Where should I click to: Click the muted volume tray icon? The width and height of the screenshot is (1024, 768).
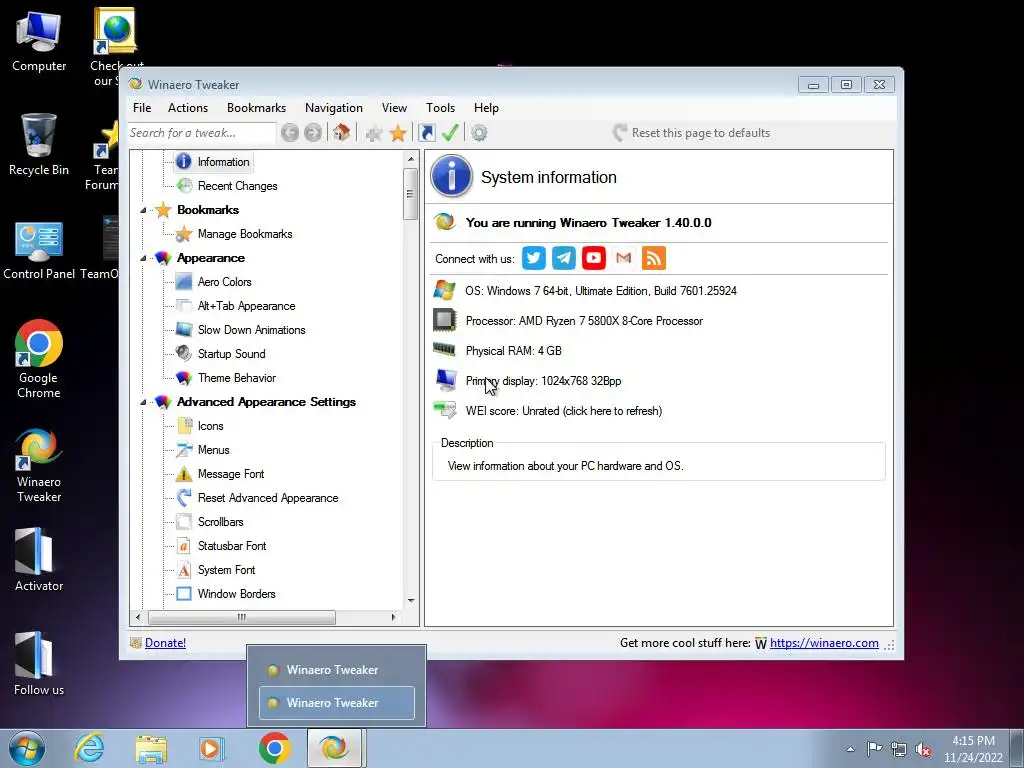(923, 750)
